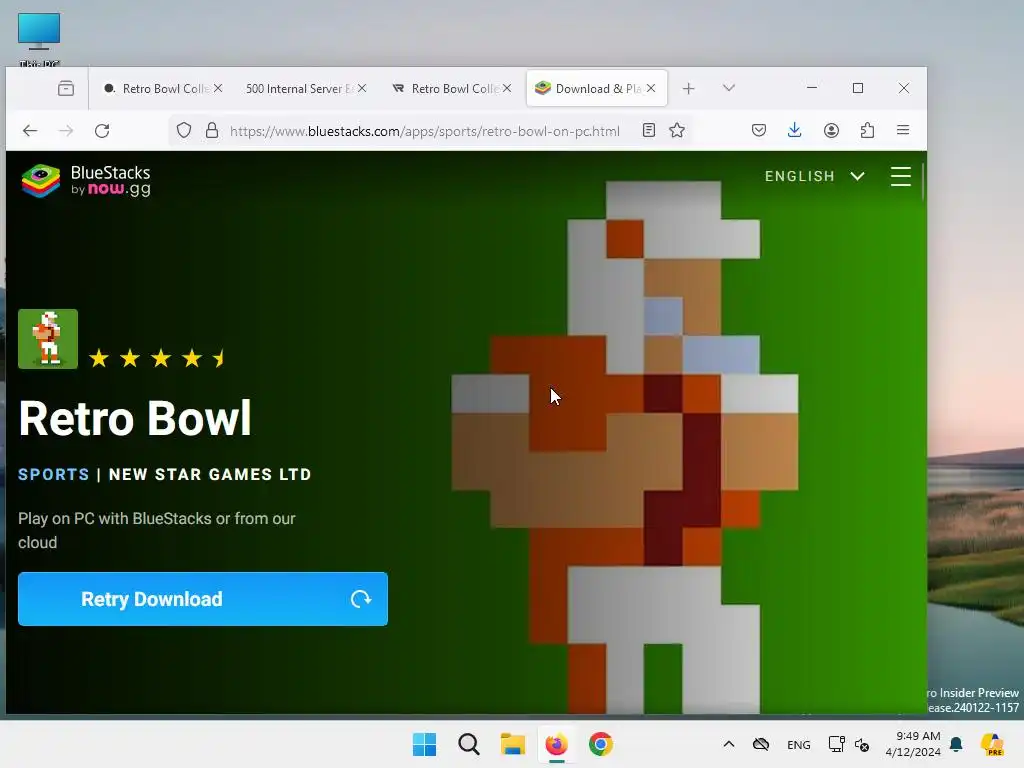Open network status tray icon
1024x768 pixels.
(837, 744)
